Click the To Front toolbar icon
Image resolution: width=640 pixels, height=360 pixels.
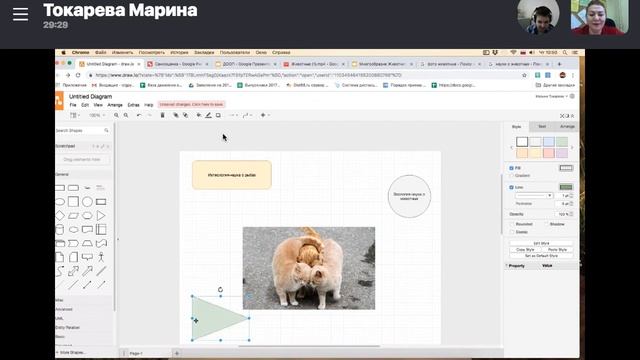[x=176, y=116]
